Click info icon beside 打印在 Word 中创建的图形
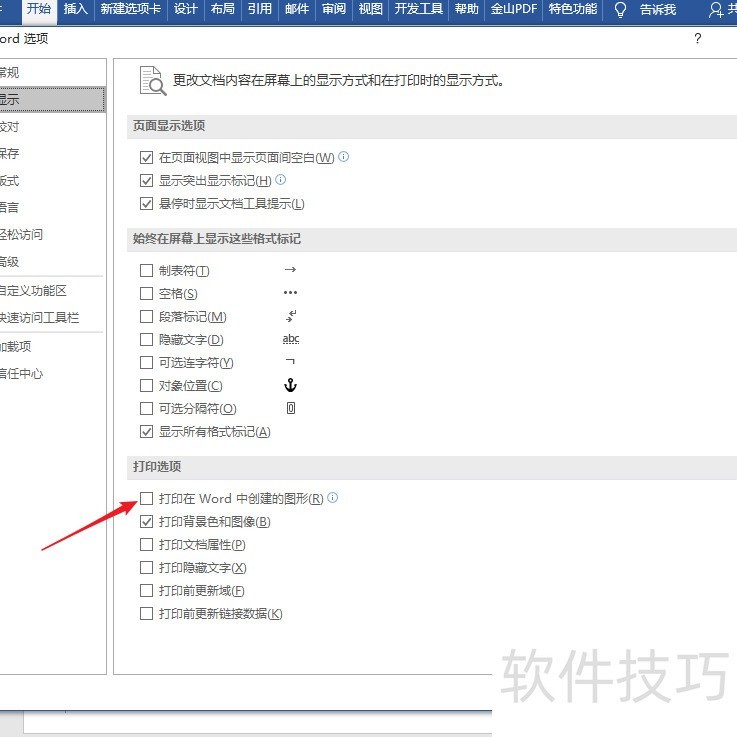 click(332, 497)
